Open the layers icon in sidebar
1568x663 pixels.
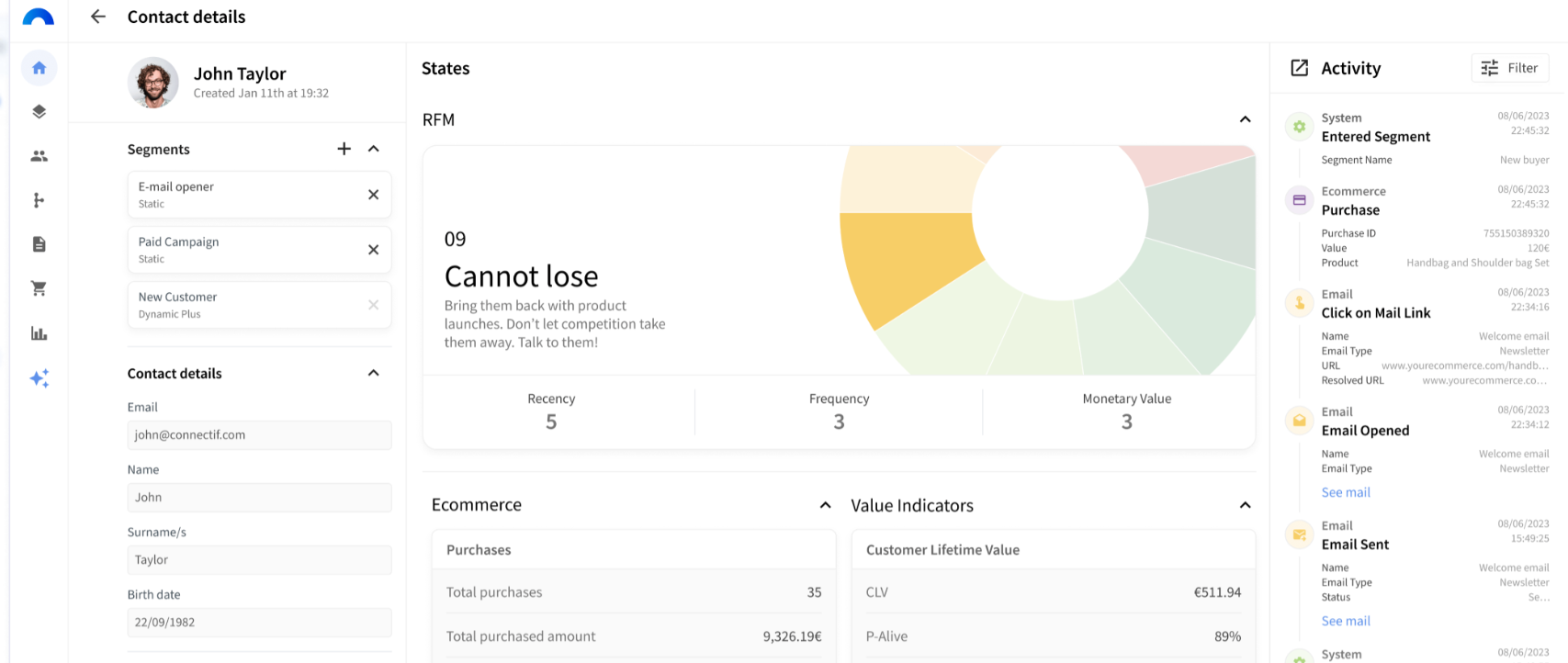click(x=39, y=112)
